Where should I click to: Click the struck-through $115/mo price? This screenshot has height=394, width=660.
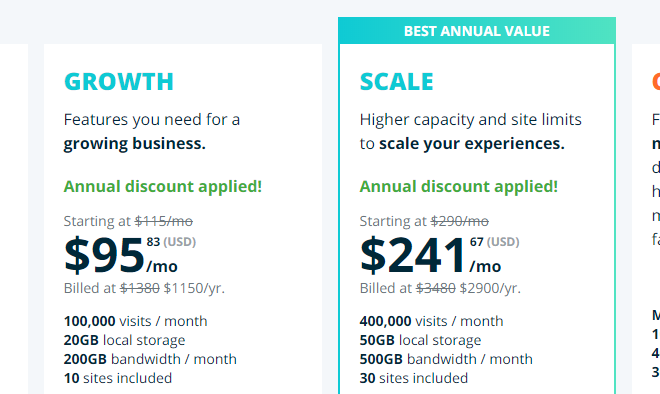tap(164, 221)
